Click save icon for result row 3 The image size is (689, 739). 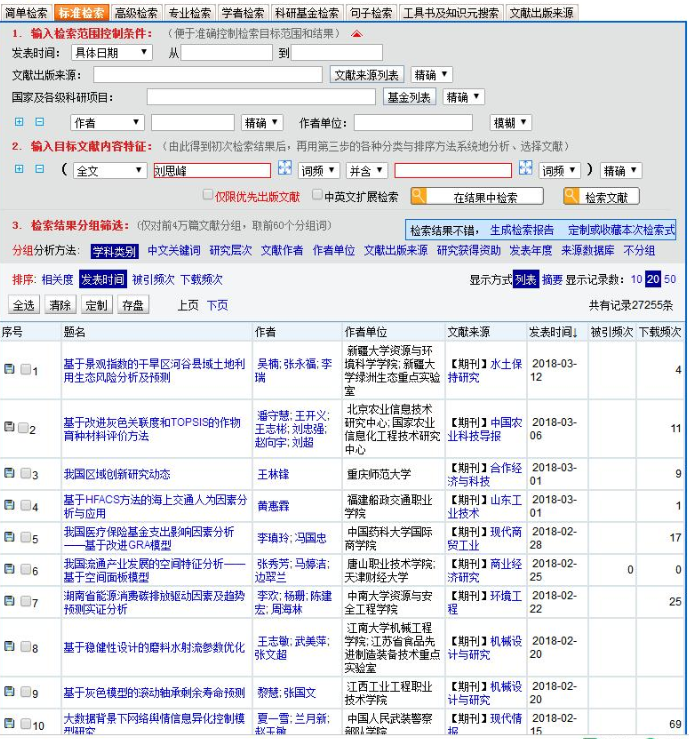point(9,473)
